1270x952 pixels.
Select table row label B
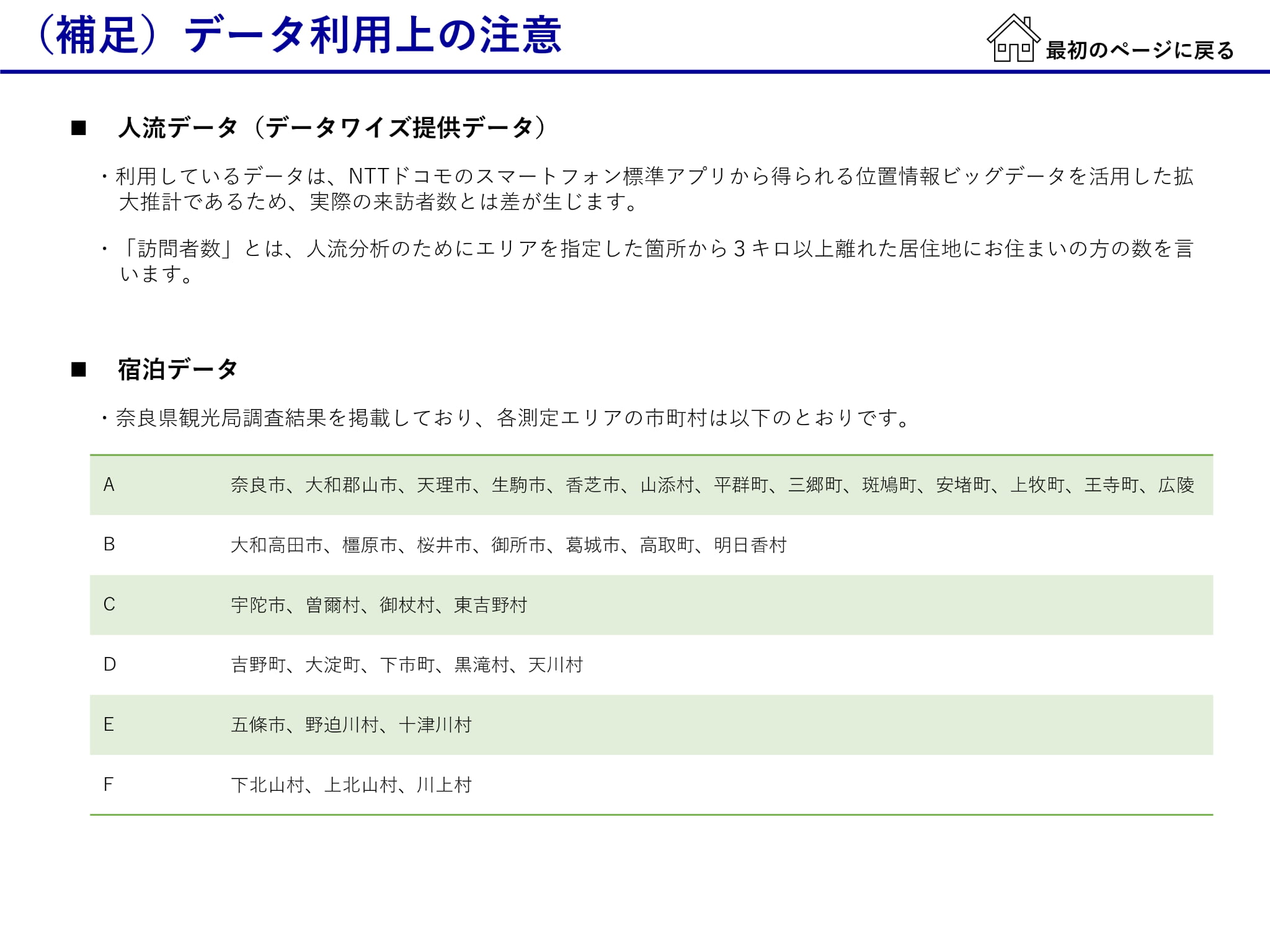[x=109, y=544]
